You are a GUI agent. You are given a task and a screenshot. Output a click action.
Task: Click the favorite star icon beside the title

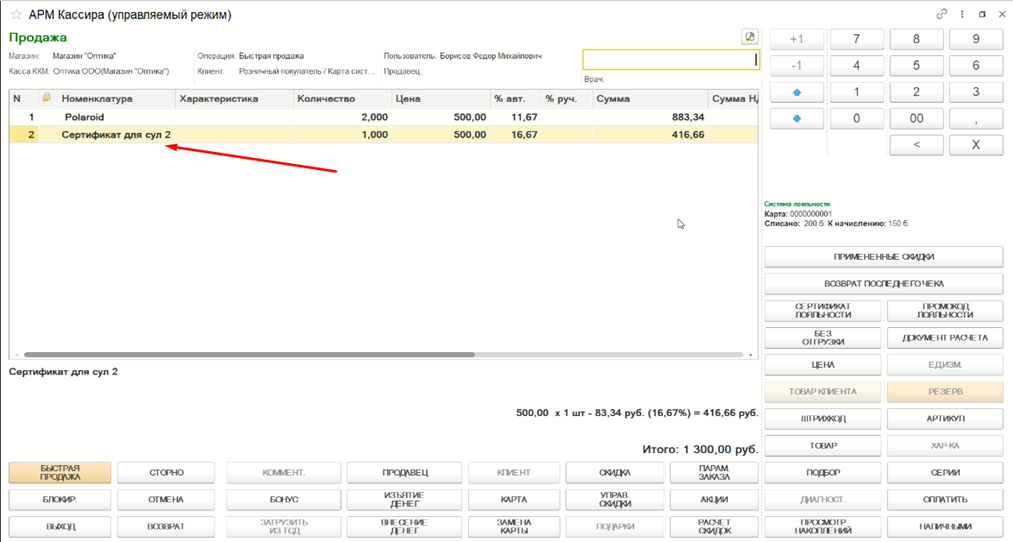click(16, 14)
